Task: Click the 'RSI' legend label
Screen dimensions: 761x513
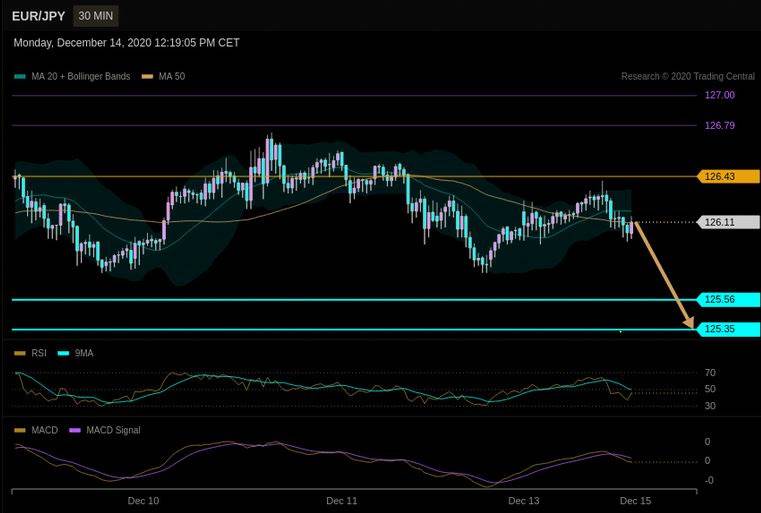Action: 39,353
